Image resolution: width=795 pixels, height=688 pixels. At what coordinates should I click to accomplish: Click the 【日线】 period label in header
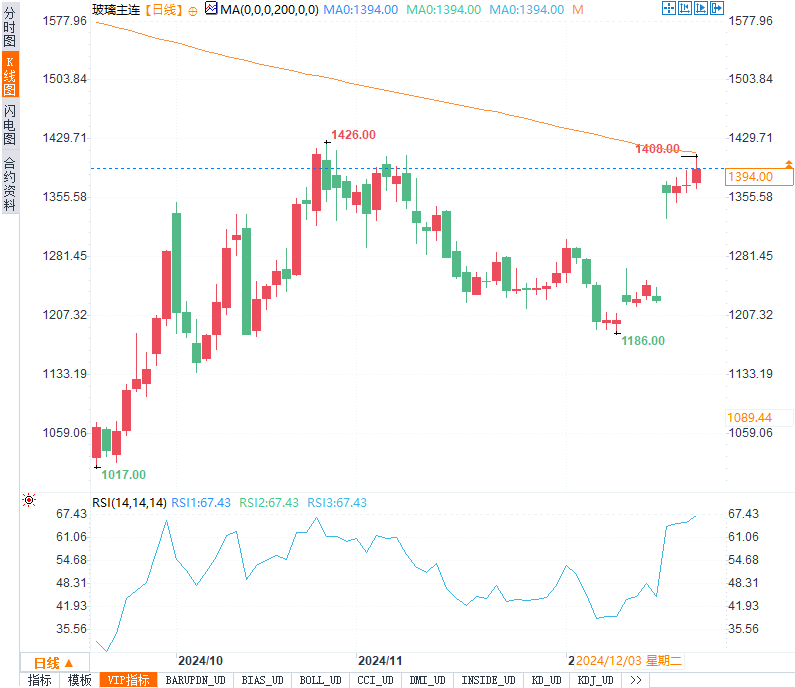click(x=163, y=10)
